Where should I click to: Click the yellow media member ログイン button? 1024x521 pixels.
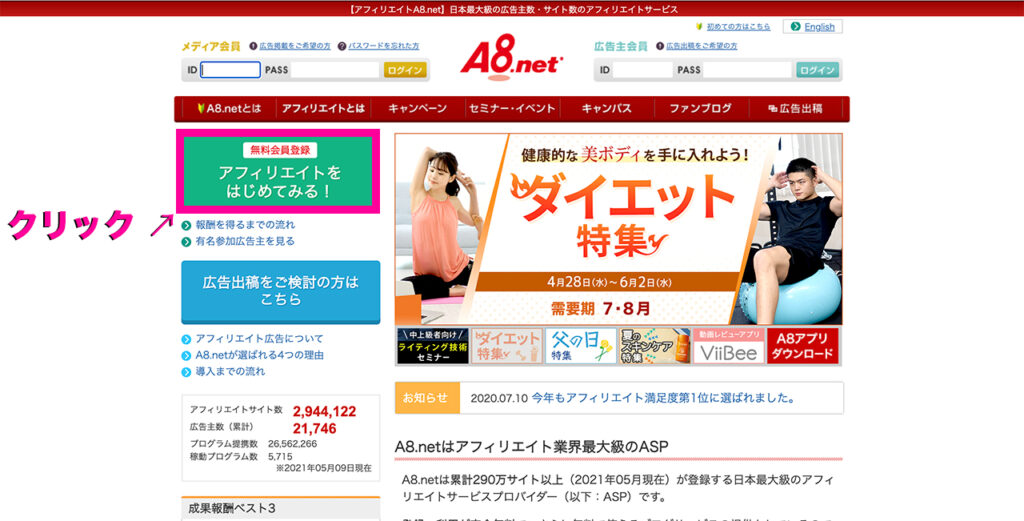coord(405,70)
